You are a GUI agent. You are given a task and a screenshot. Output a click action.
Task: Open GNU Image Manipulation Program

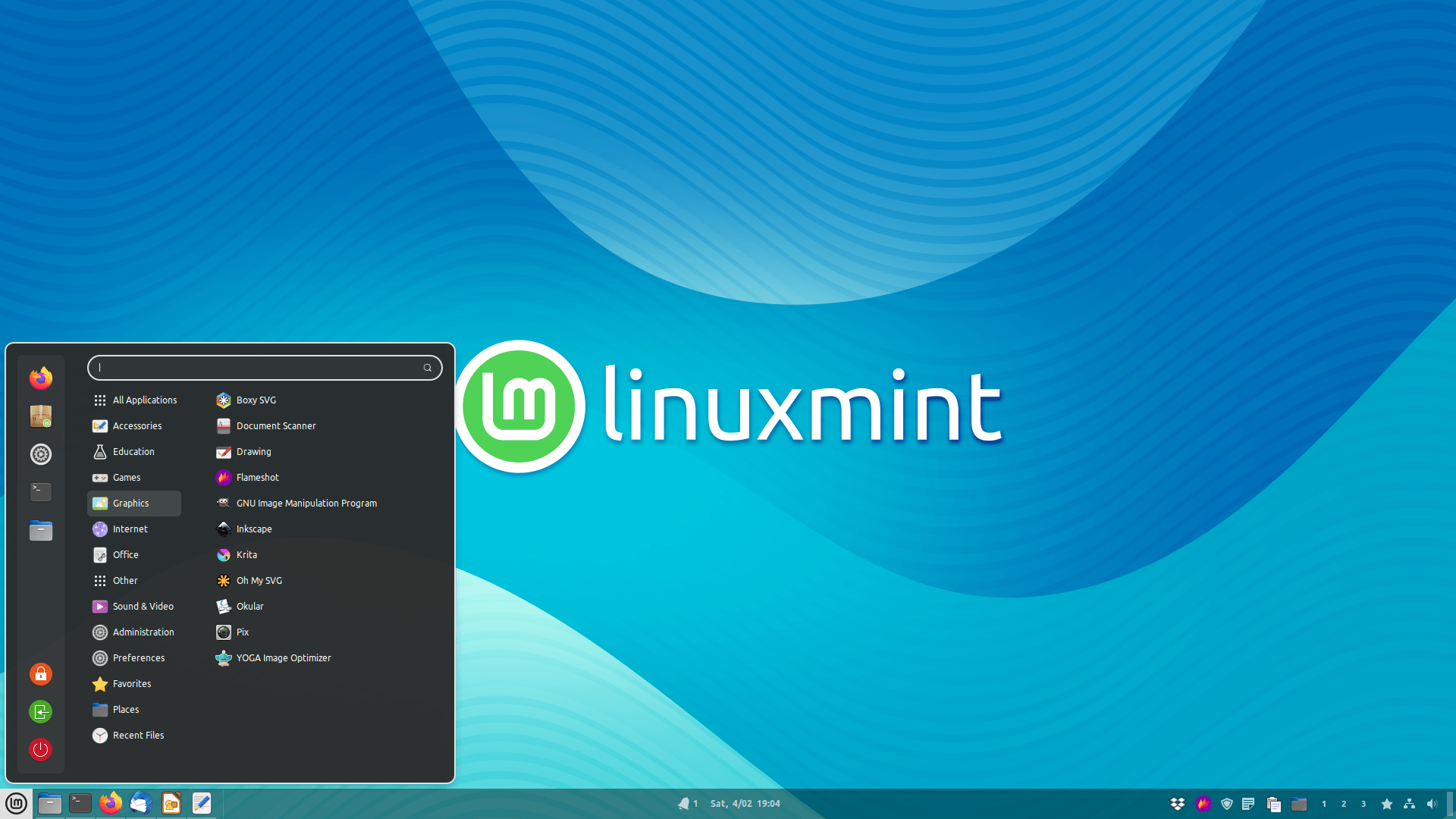click(x=306, y=504)
